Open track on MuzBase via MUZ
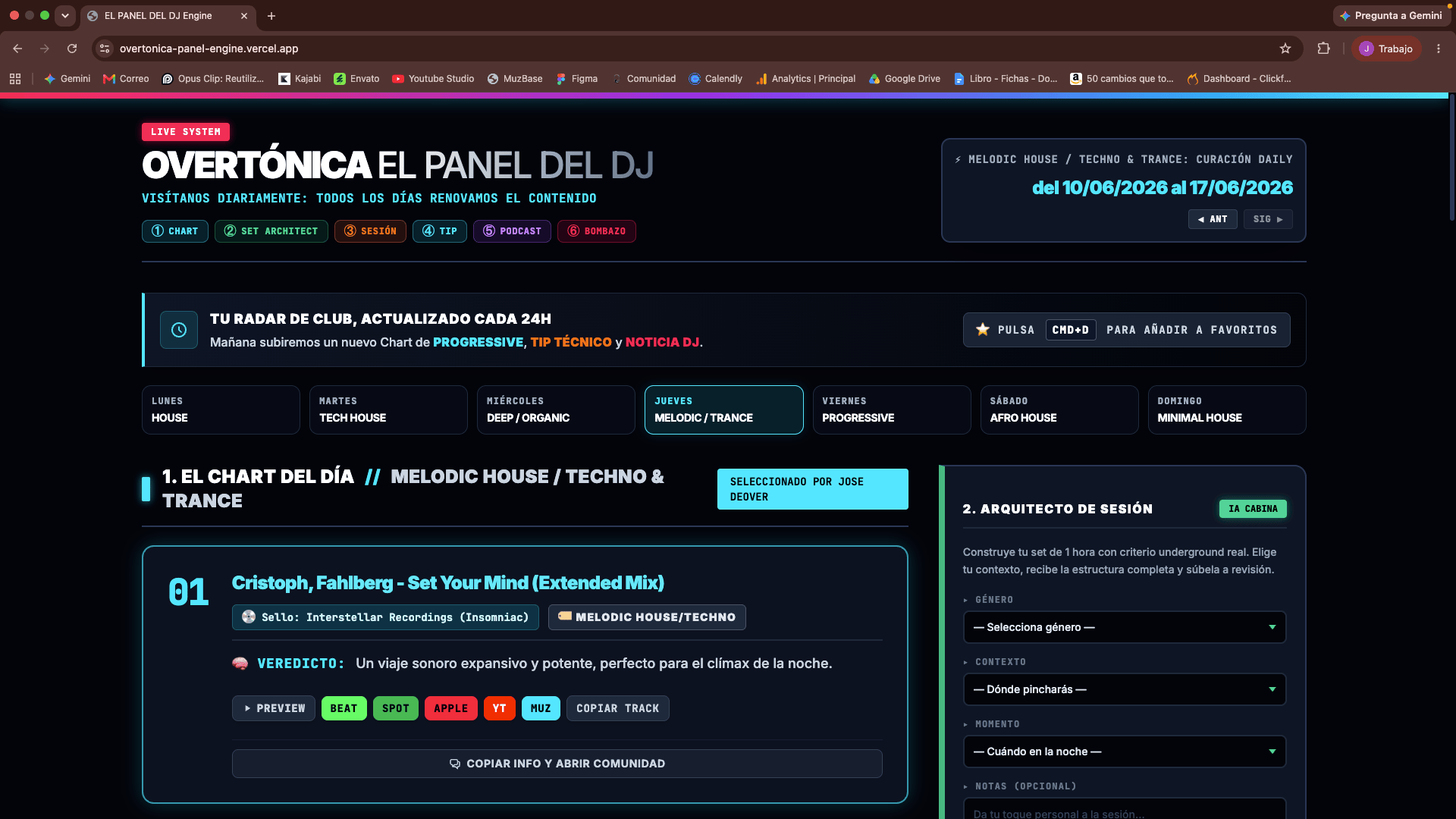 coord(541,708)
